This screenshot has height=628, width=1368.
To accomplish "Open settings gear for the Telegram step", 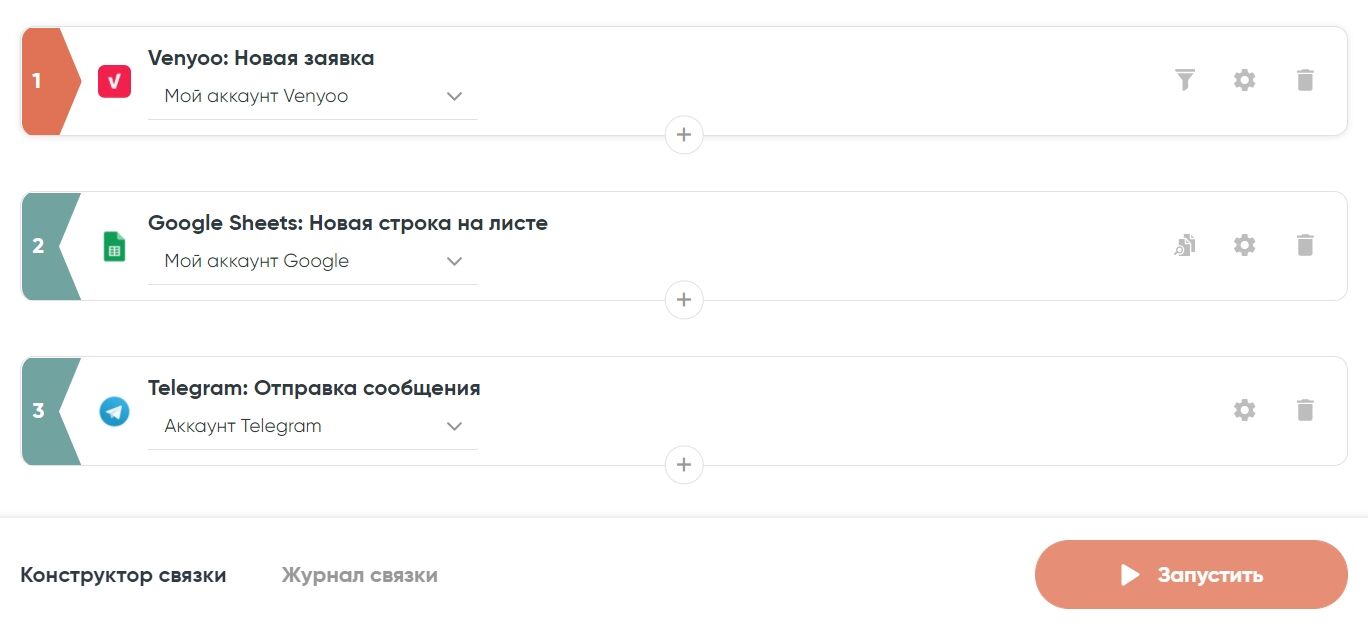I will pos(1244,410).
